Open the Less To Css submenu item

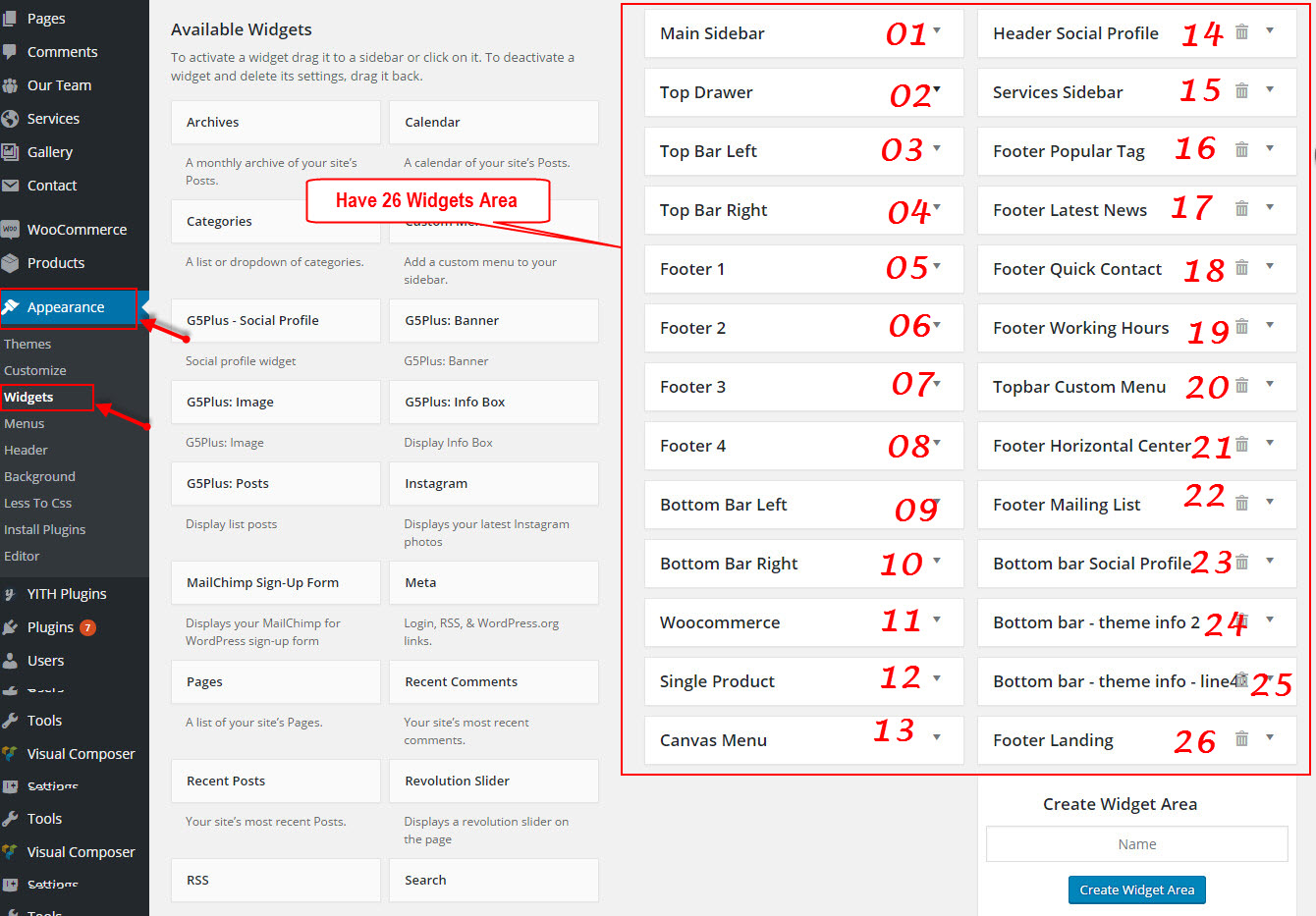pyautogui.click(x=37, y=503)
